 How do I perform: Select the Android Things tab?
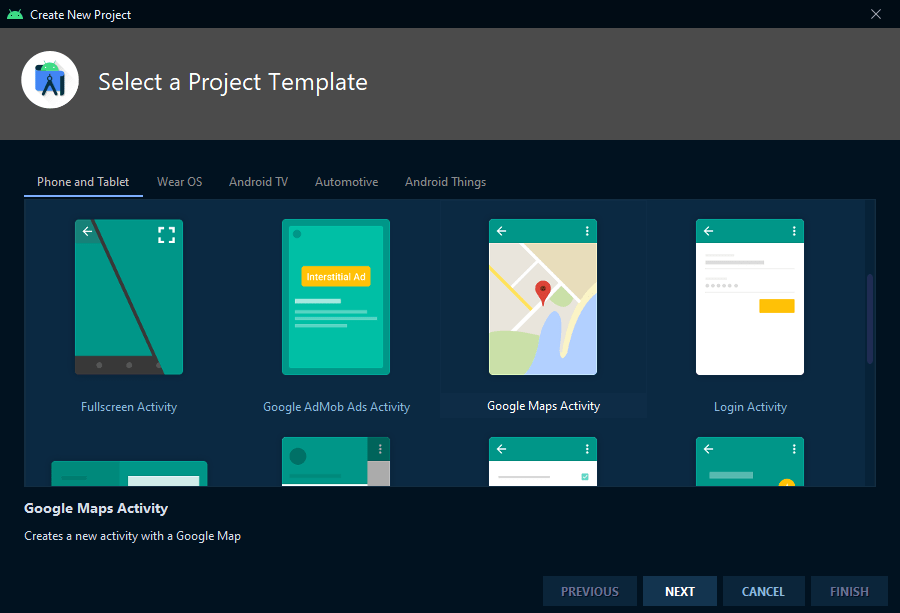445,182
